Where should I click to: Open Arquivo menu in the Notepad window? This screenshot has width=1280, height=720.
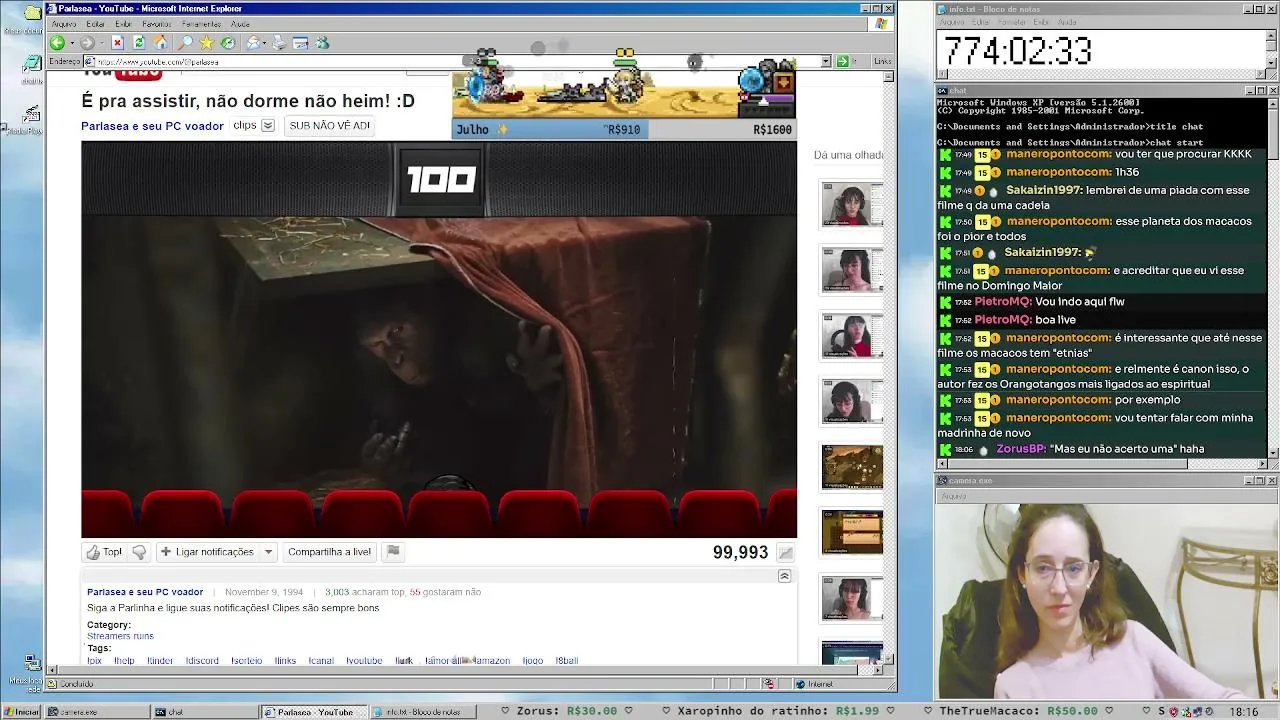pyautogui.click(x=952, y=22)
